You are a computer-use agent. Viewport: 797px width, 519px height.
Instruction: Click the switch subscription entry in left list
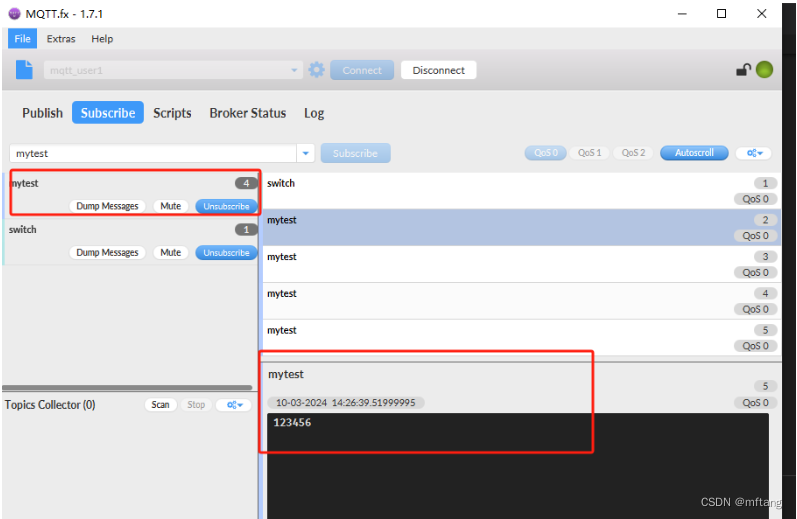coord(131,241)
